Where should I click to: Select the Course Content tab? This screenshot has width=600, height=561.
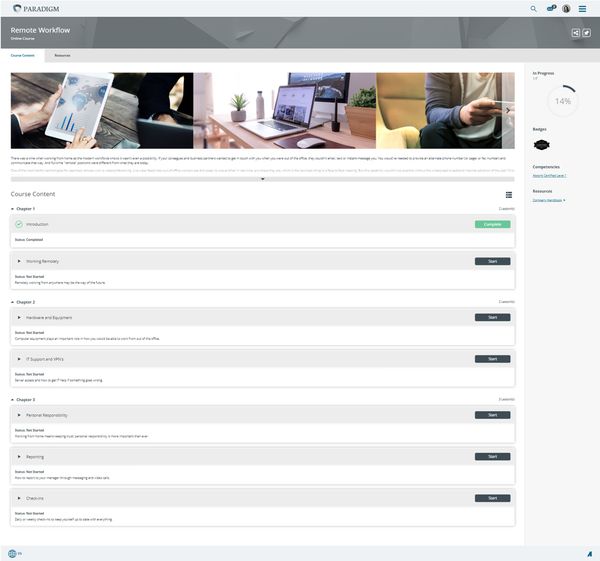[22, 55]
